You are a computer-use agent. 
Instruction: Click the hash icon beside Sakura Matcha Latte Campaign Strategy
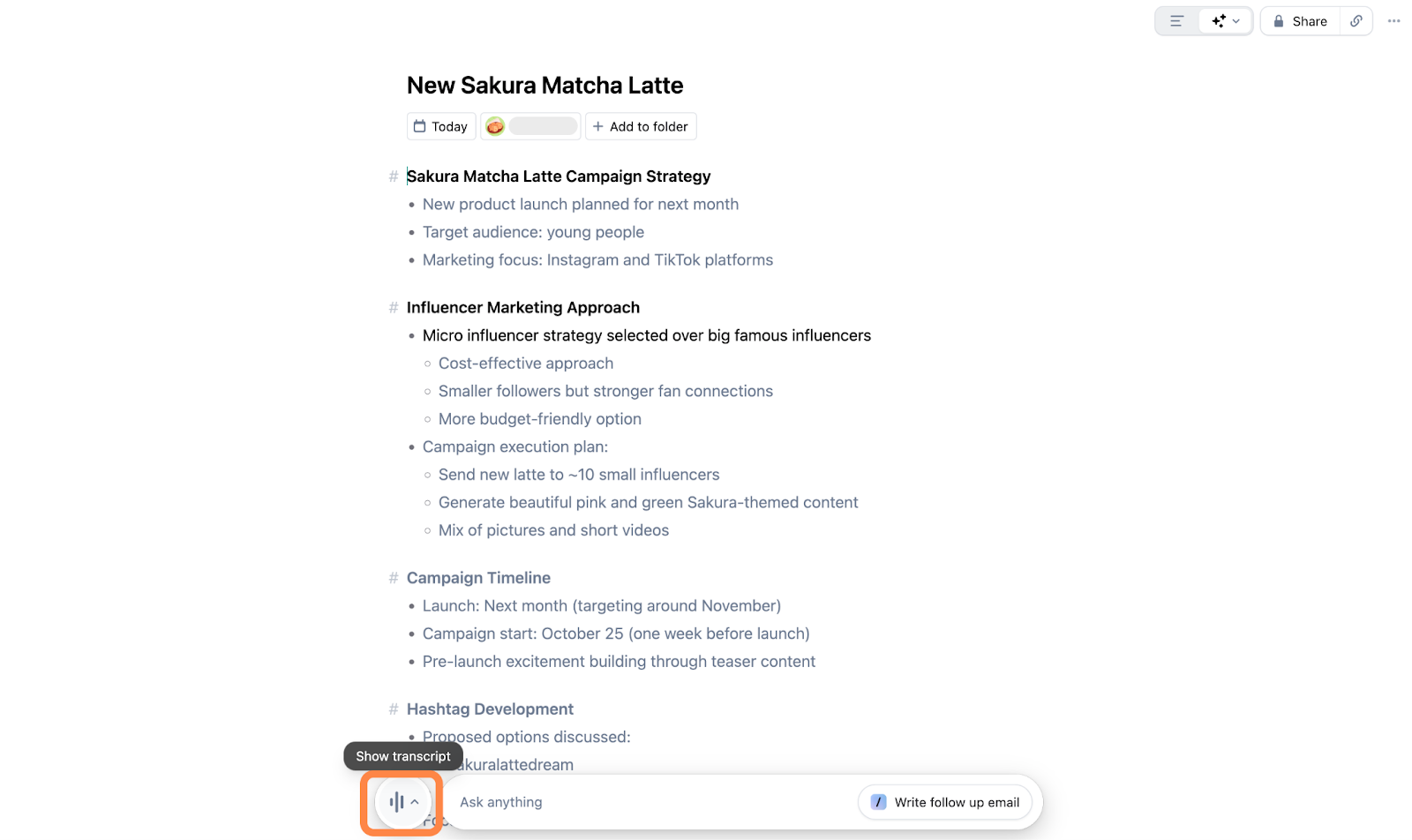[394, 176]
